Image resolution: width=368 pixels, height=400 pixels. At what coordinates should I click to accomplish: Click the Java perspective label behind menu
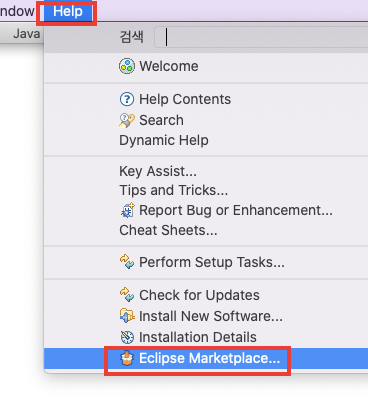pos(26,34)
